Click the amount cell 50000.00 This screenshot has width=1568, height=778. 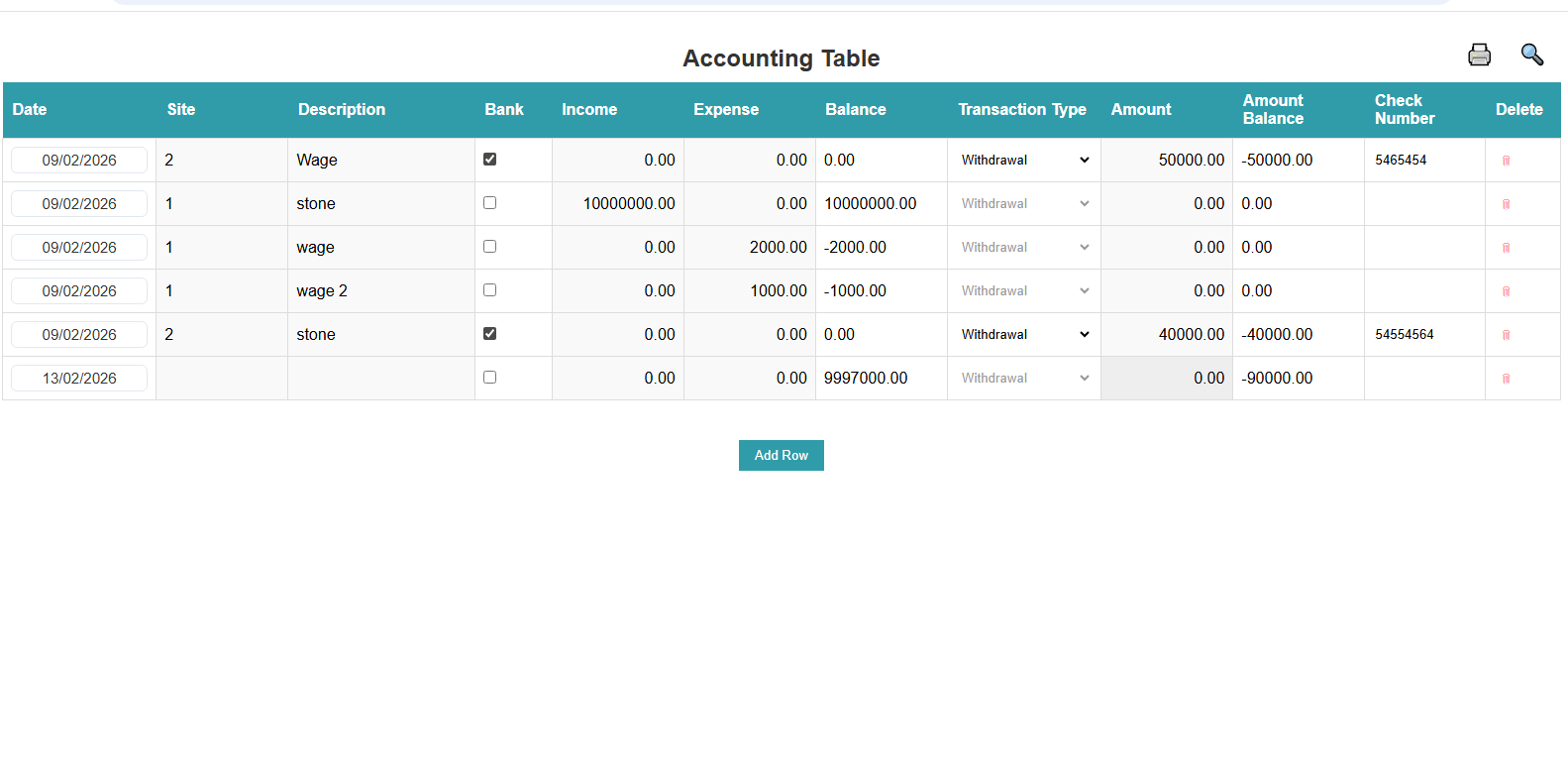[x=1167, y=160]
